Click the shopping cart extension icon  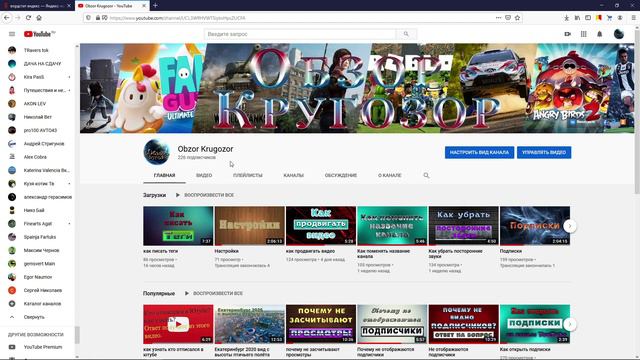pos(609,18)
